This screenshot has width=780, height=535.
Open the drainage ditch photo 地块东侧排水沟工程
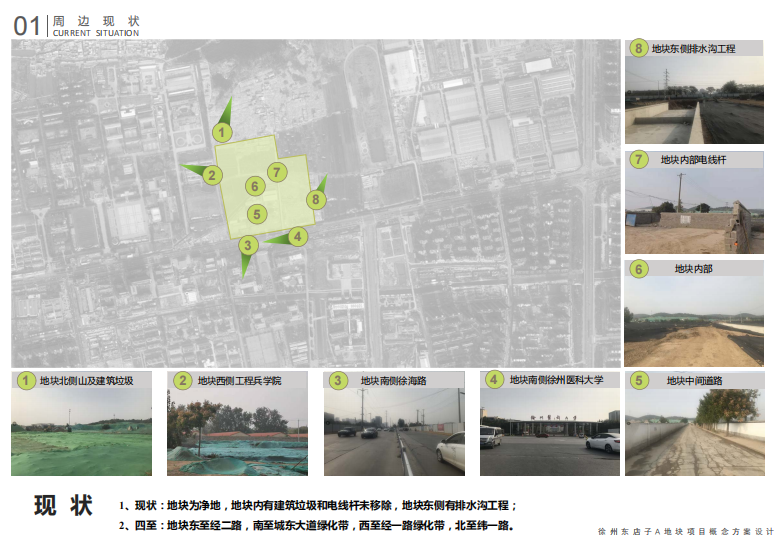click(x=694, y=100)
